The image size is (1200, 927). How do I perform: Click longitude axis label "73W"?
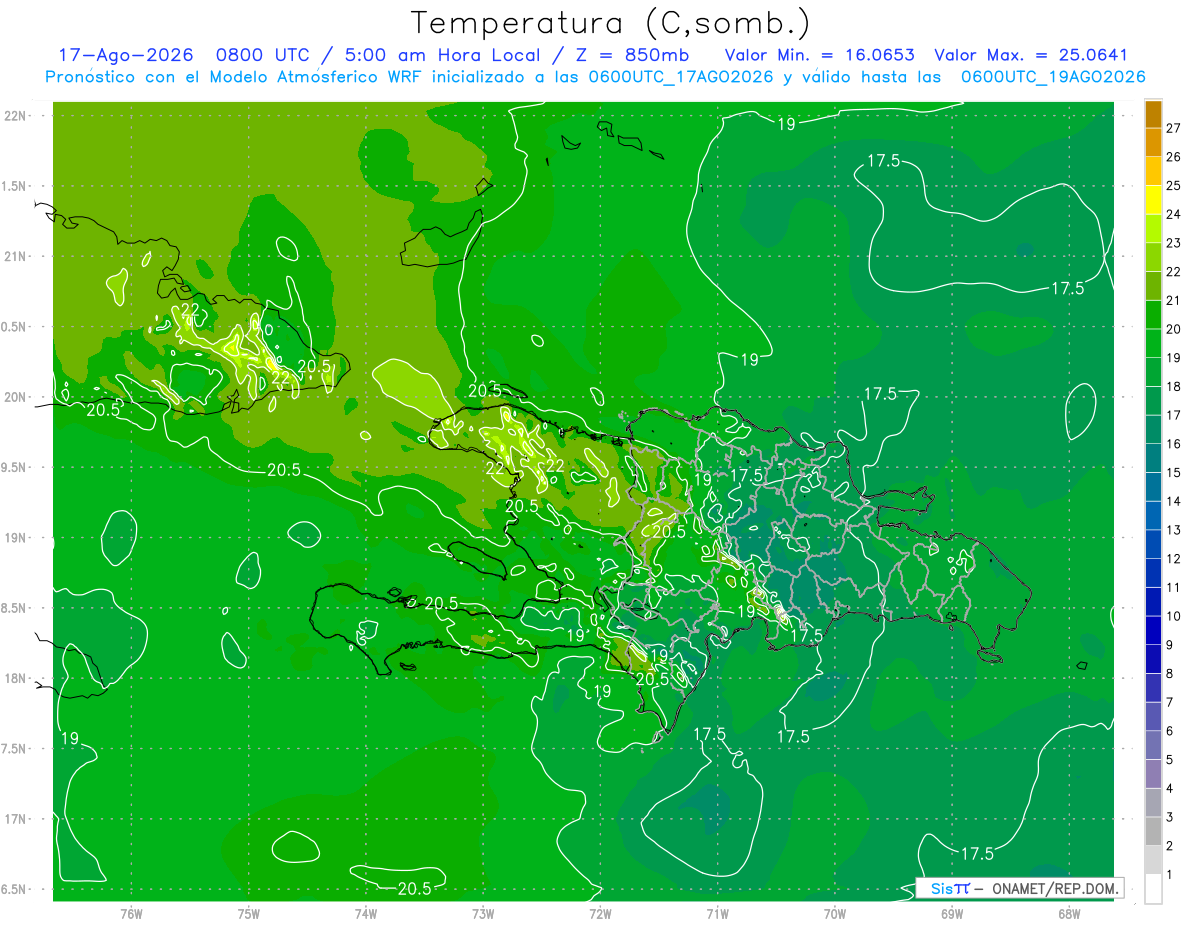[483, 914]
